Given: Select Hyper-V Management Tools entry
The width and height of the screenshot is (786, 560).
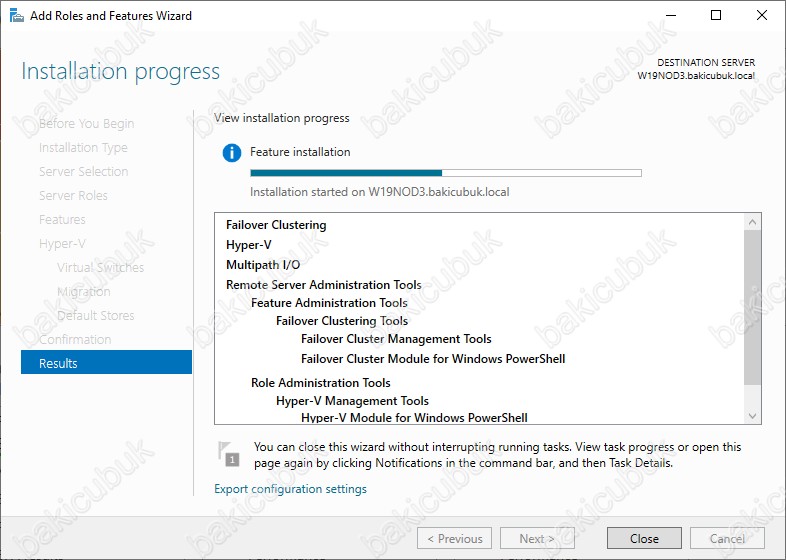Looking at the screenshot, I should 352,401.
